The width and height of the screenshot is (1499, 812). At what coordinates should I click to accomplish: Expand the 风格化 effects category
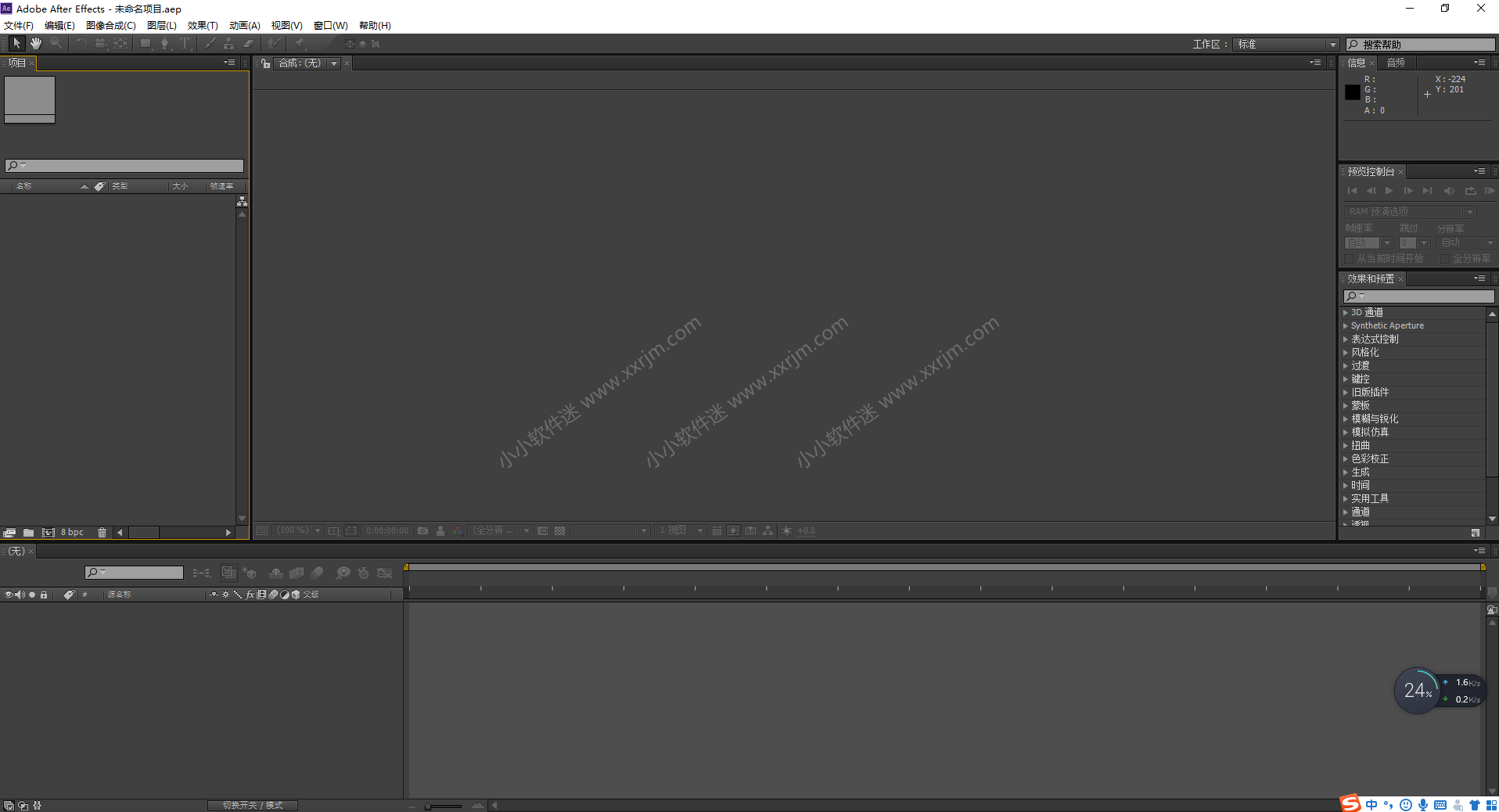tap(1346, 352)
